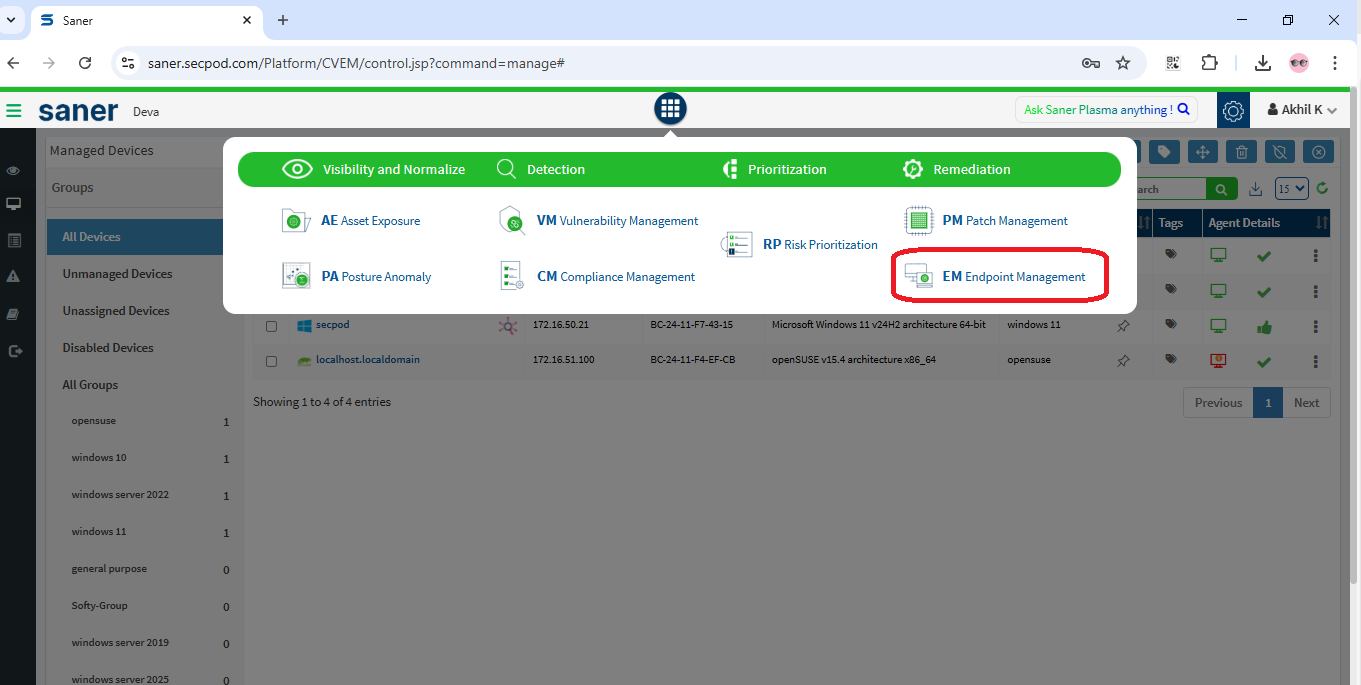
Task: Open the book icon in sidebar
Action: tap(14, 314)
